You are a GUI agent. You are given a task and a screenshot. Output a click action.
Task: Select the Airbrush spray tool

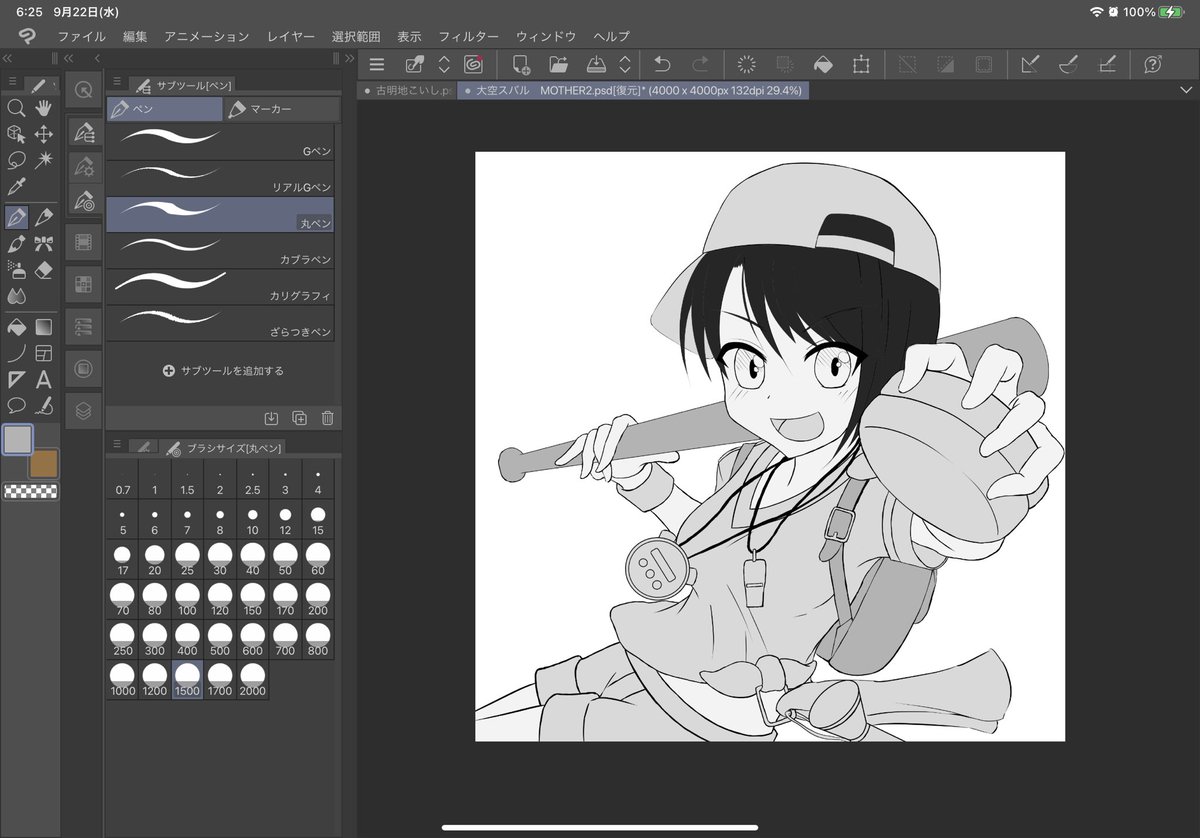[x=16, y=269]
